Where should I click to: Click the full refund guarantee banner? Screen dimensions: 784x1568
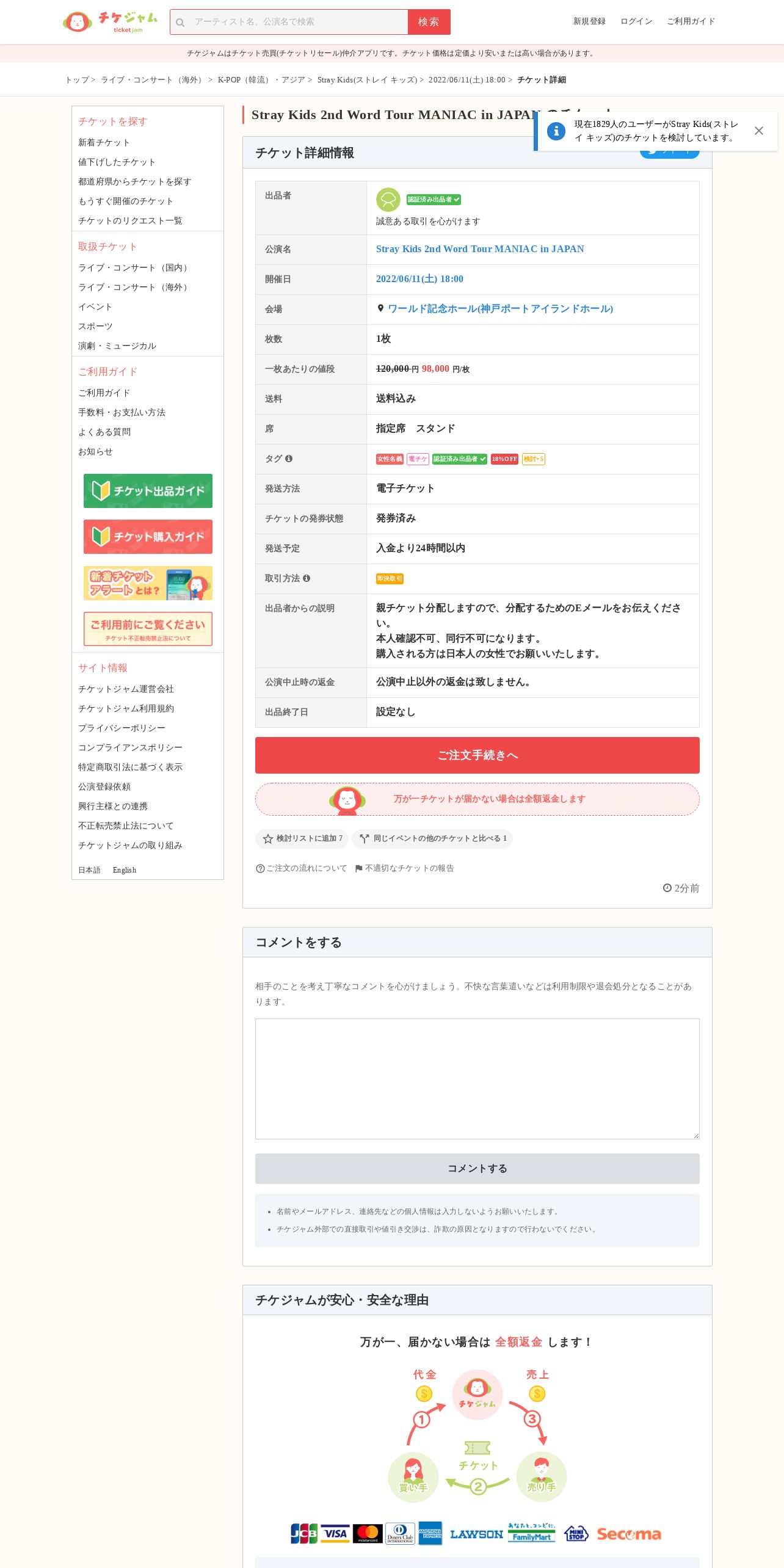[x=477, y=799]
